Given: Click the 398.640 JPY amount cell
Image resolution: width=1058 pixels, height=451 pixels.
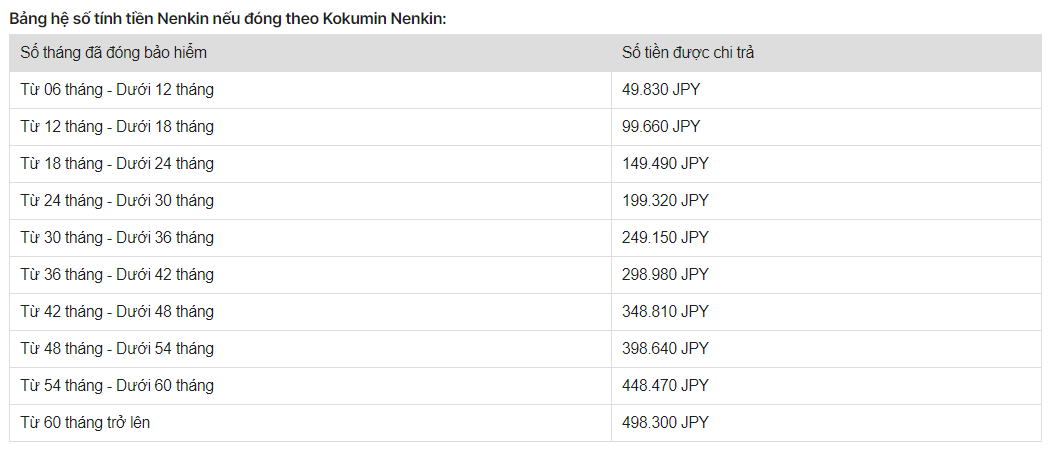Looking at the screenshot, I should [827, 349].
